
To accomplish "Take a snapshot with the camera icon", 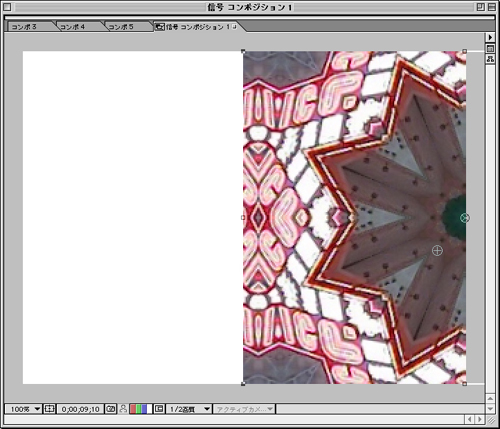I will tap(111, 409).
